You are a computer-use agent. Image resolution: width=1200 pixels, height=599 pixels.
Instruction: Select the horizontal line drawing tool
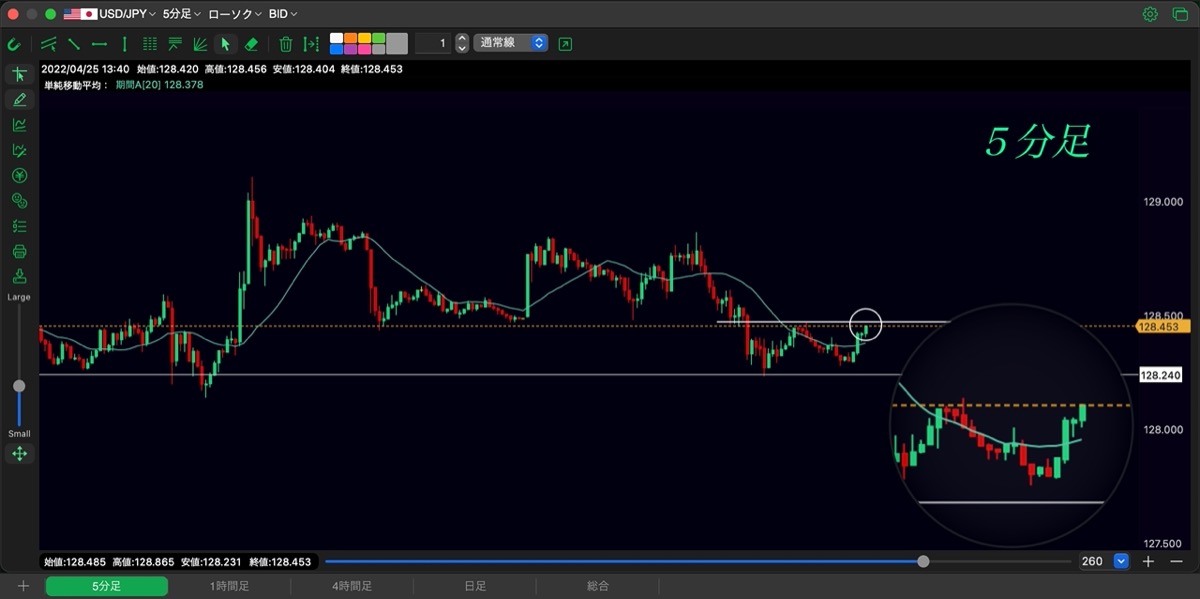(x=99, y=44)
